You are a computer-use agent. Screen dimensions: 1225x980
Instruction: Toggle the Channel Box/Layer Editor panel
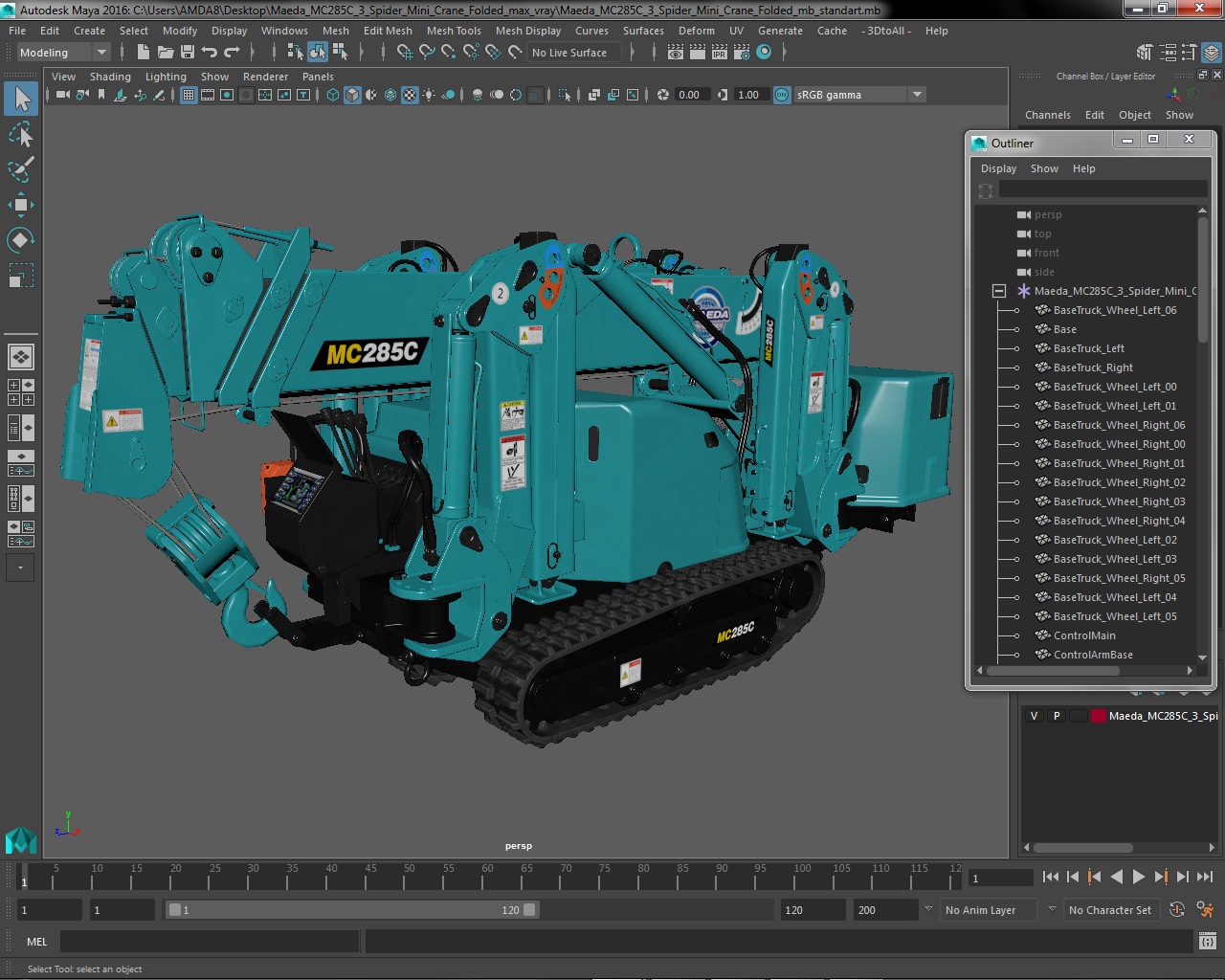(1212, 53)
